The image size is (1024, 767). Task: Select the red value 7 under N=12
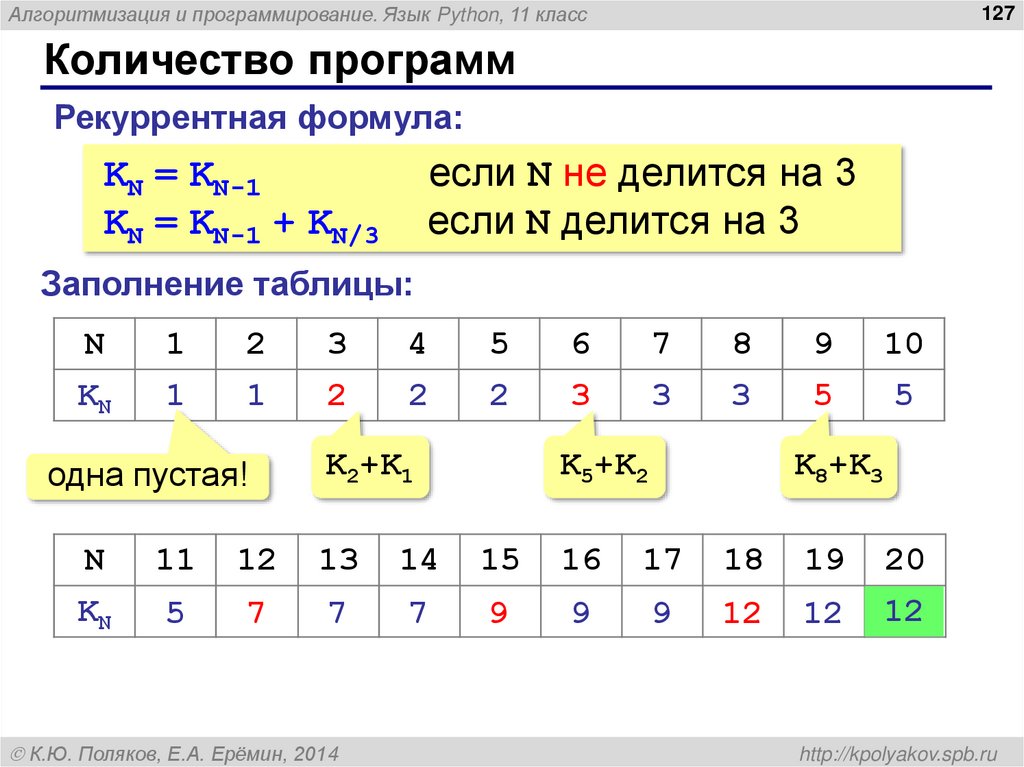tap(257, 610)
